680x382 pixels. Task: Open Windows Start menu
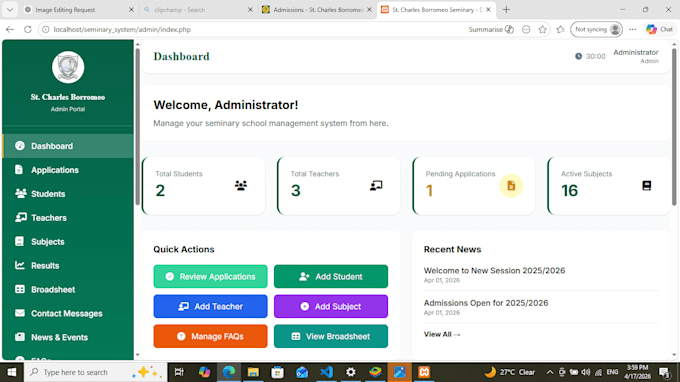point(12,372)
